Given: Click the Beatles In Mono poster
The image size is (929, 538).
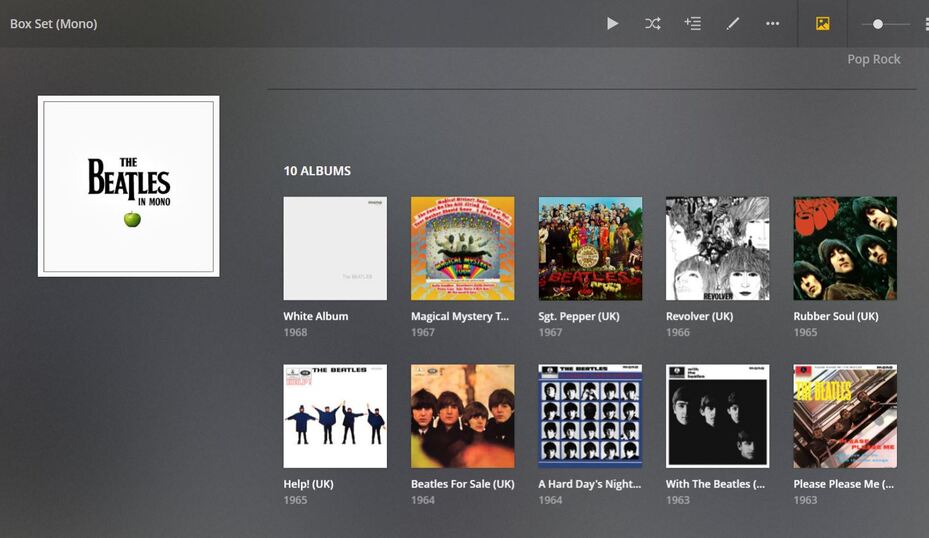Looking at the screenshot, I should [x=129, y=186].
